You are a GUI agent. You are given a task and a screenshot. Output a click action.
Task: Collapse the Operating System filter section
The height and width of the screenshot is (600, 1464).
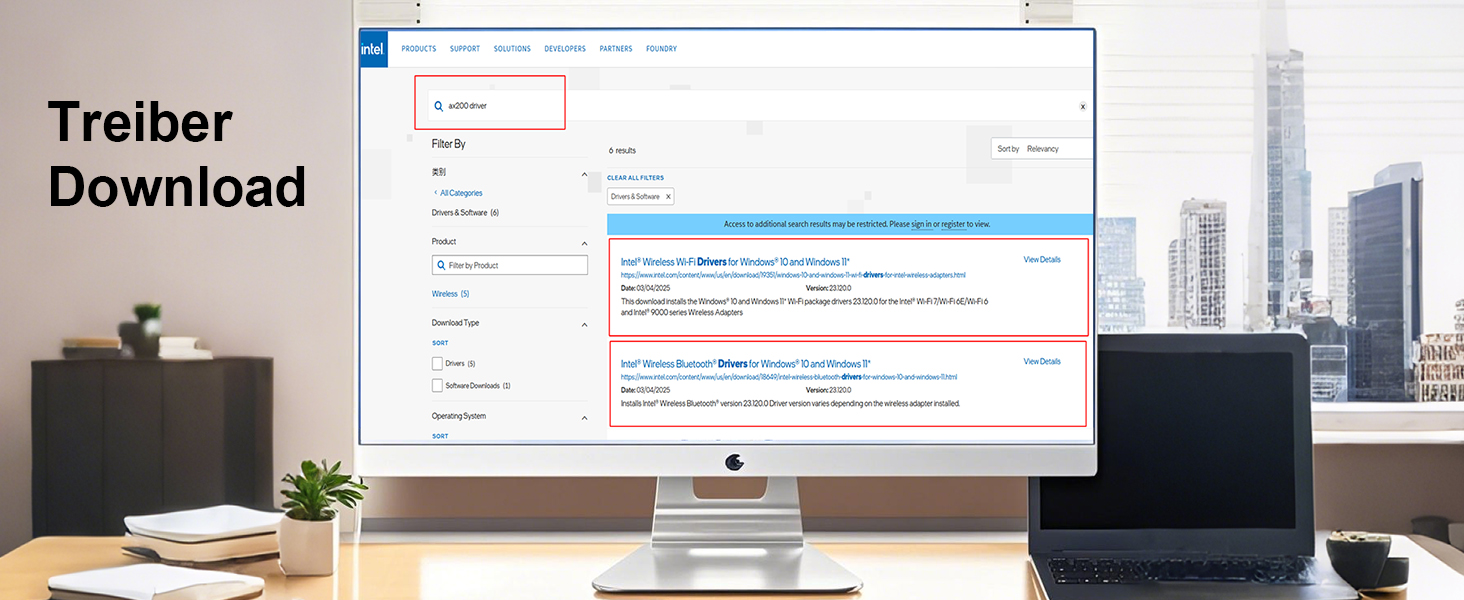(x=584, y=418)
